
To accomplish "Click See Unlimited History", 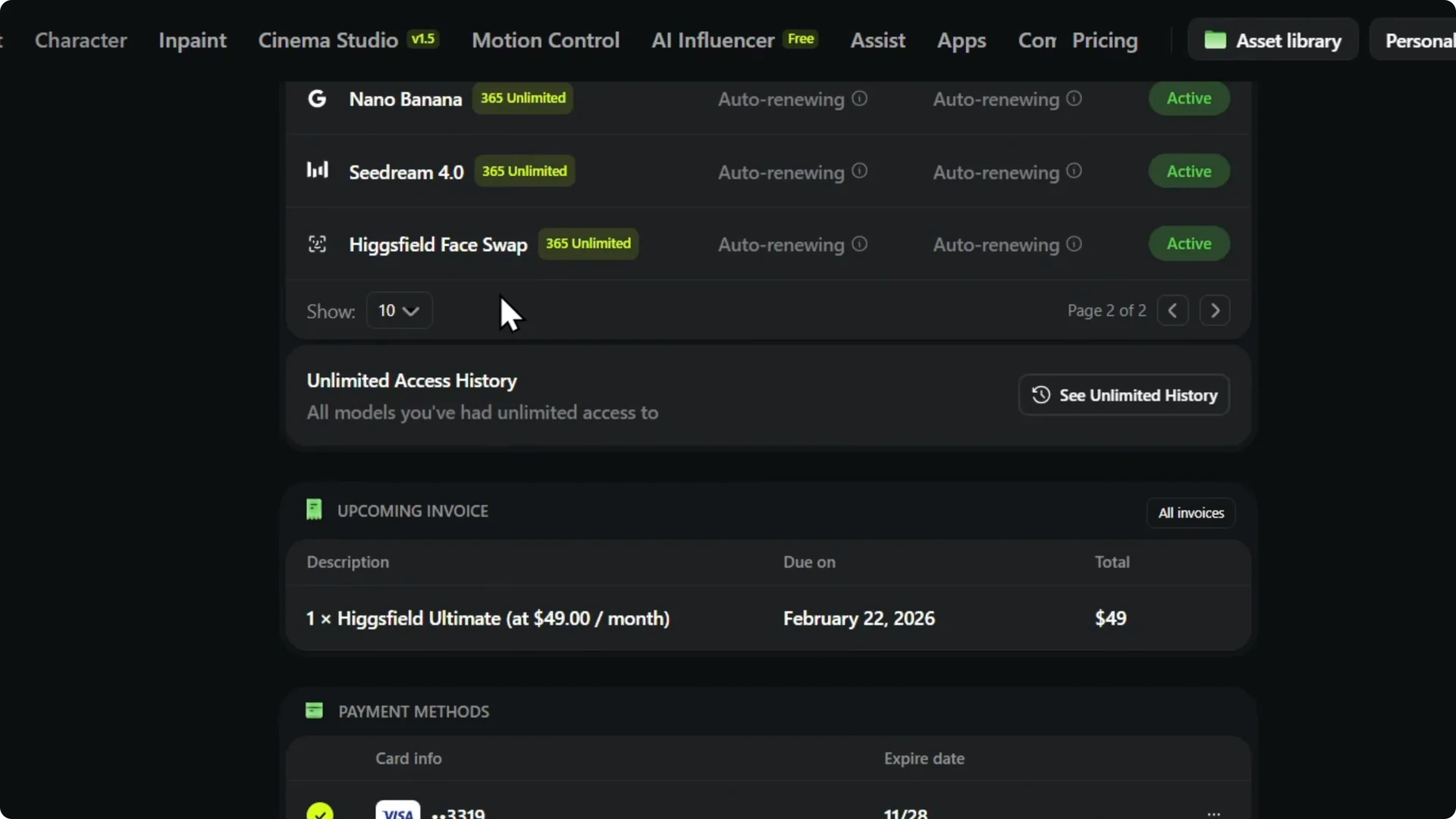I will [x=1123, y=394].
